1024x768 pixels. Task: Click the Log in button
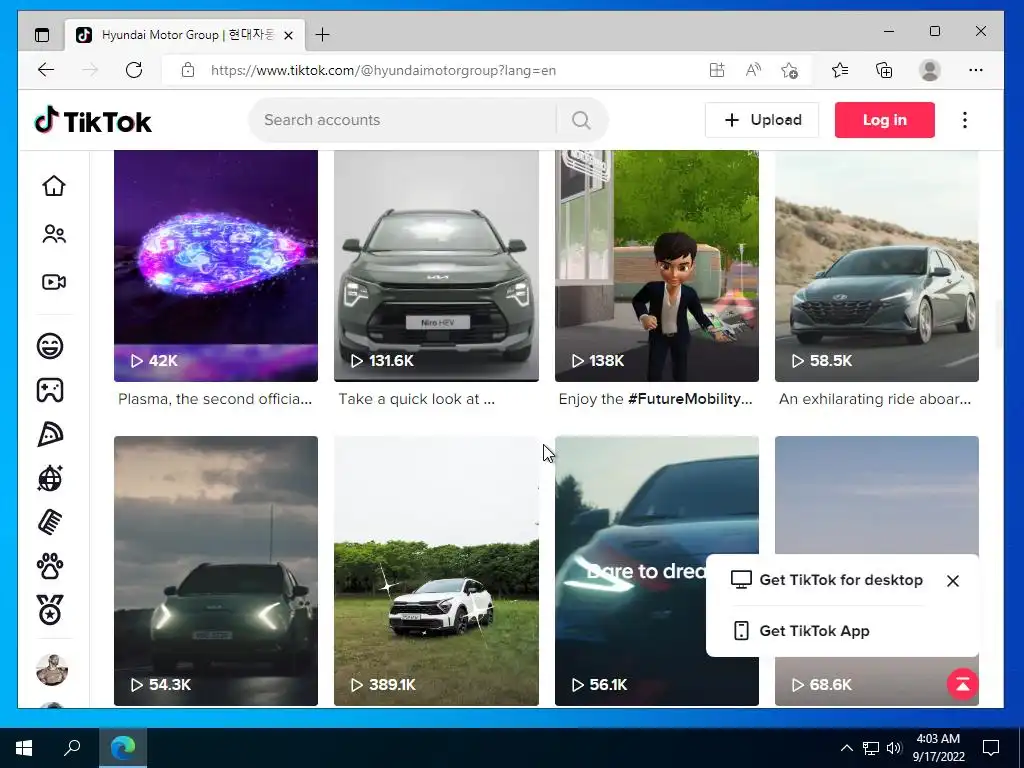point(884,120)
